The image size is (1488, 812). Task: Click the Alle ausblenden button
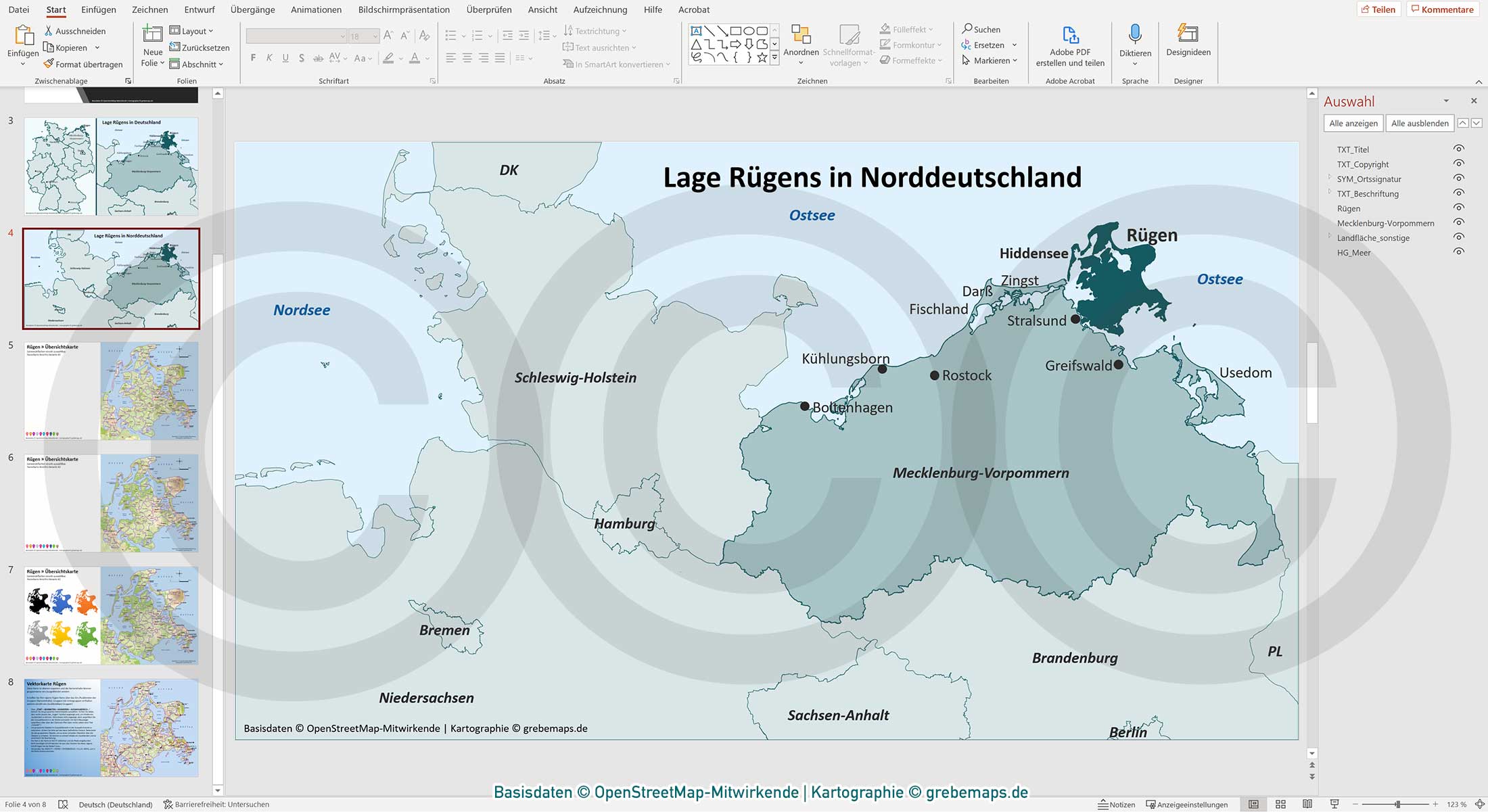pyautogui.click(x=1419, y=123)
